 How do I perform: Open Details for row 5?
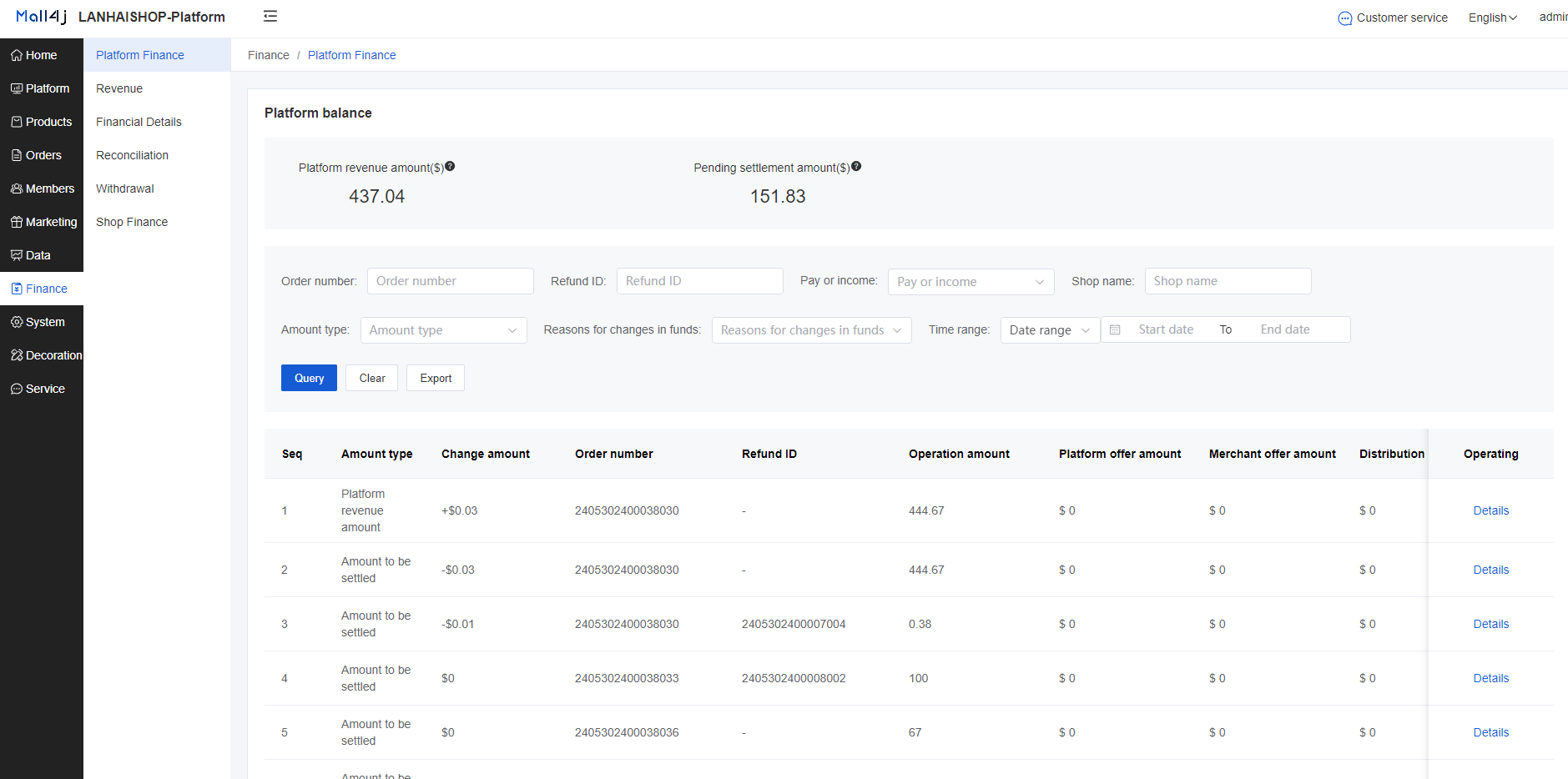(x=1491, y=732)
